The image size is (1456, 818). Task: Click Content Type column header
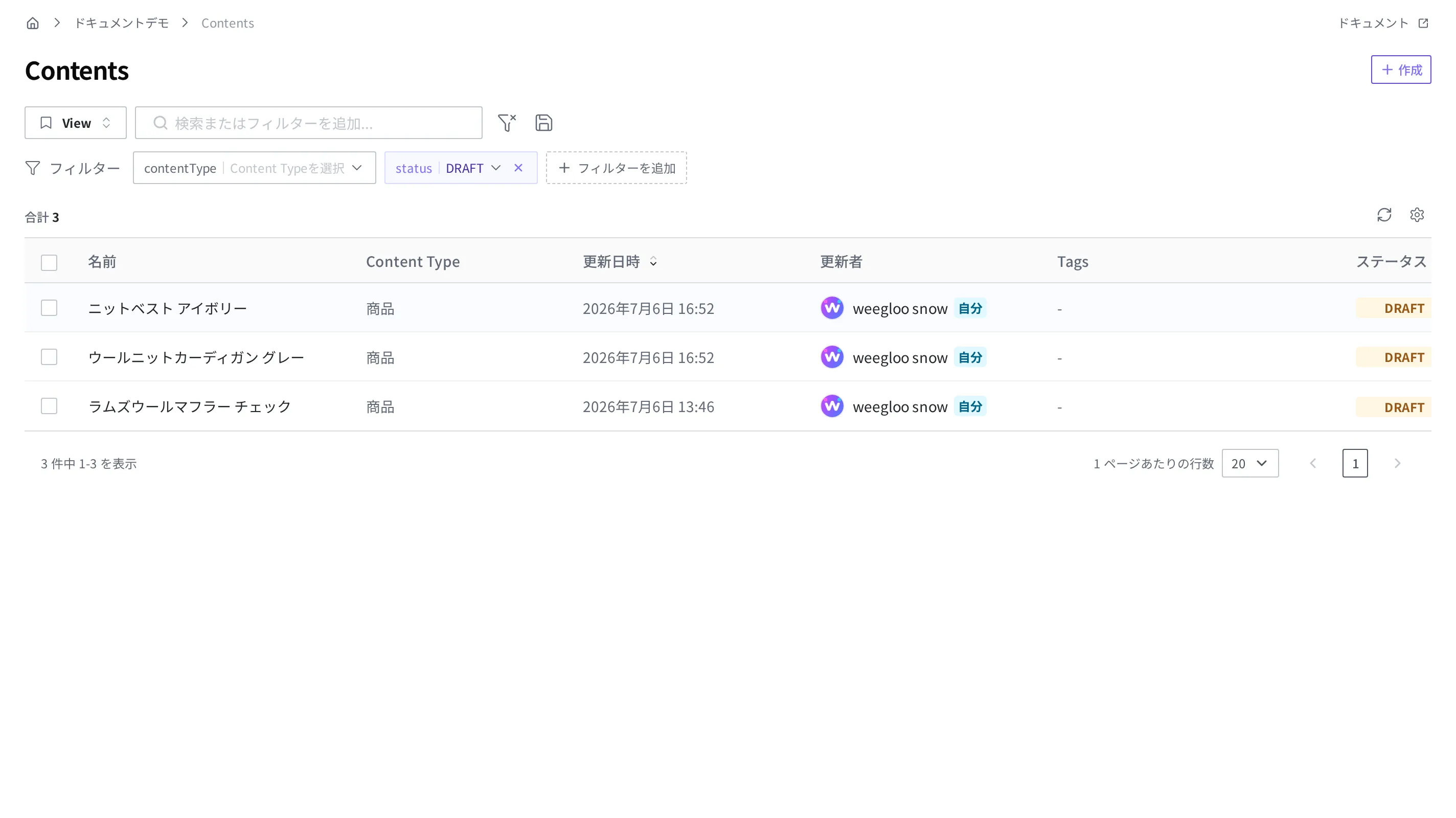tap(413, 261)
